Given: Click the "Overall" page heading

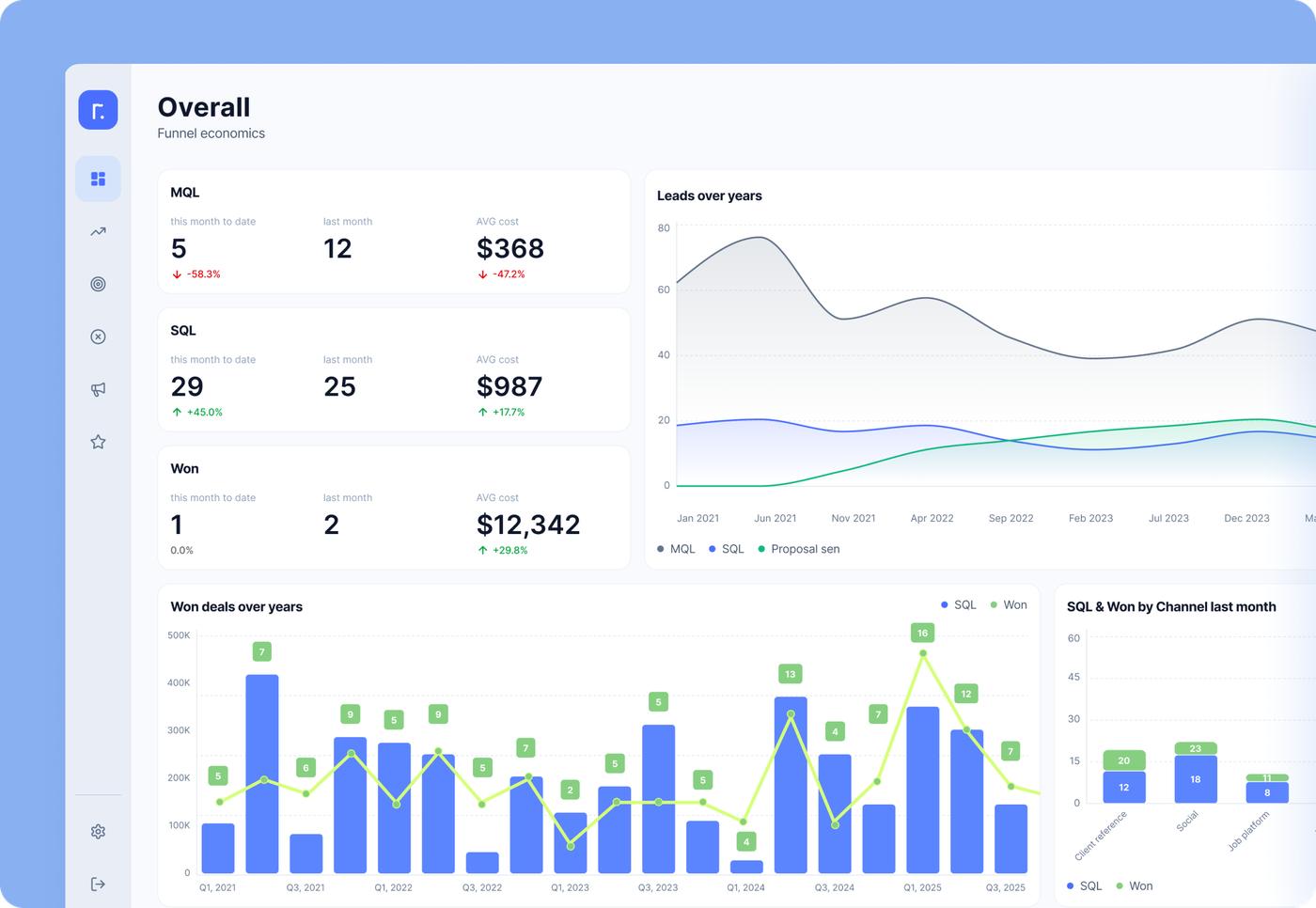Looking at the screenshot, I should point(204,107).
